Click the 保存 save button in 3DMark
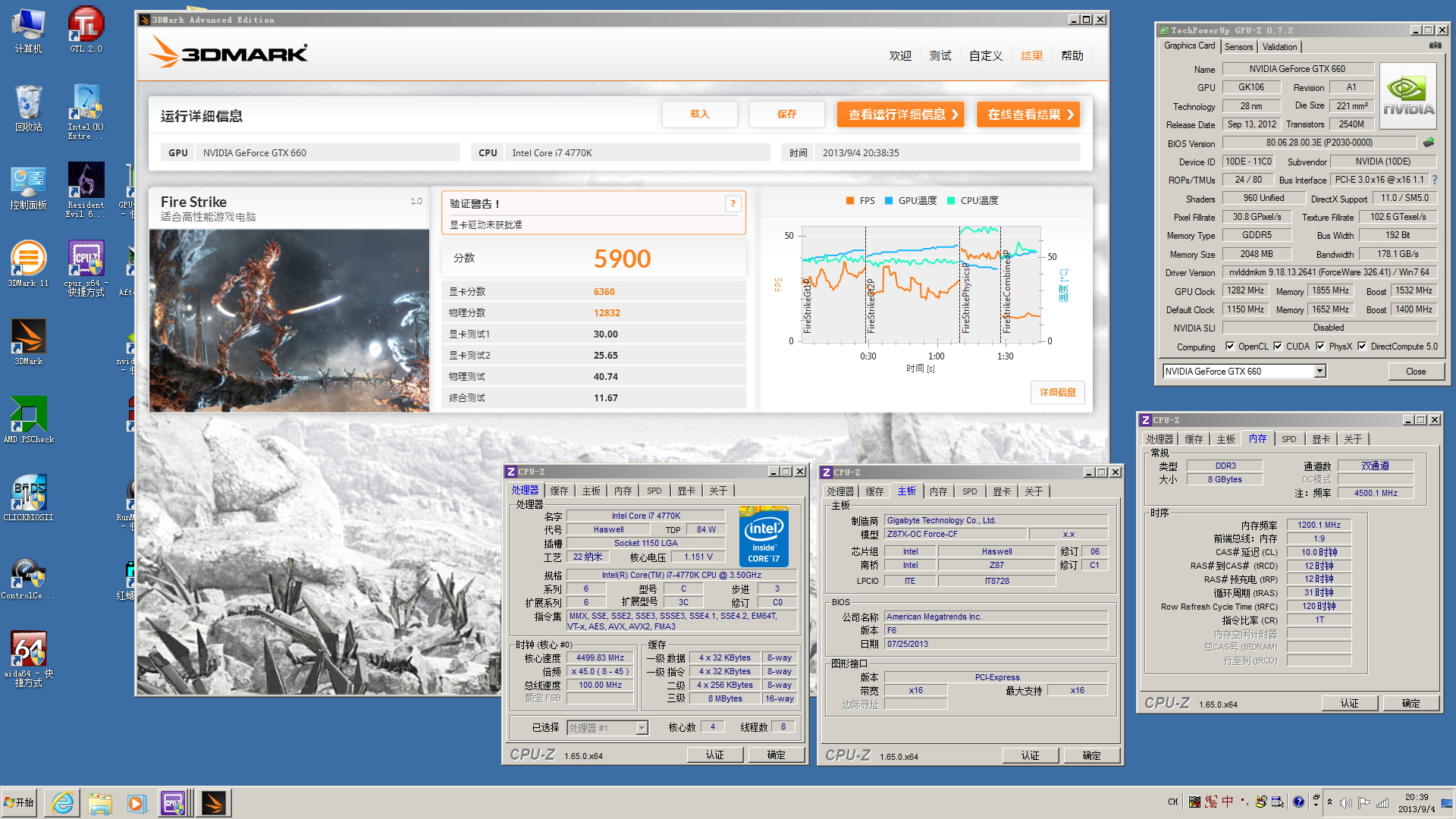This screenshot has height=819, width=1456. pyautogui.click(x=786, y=115)
